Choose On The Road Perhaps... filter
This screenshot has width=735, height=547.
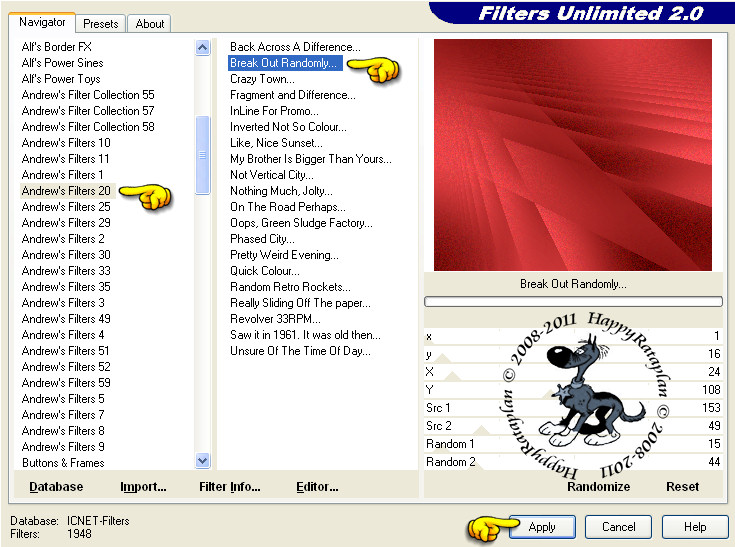pyautogui.click(x=288, y=207)
